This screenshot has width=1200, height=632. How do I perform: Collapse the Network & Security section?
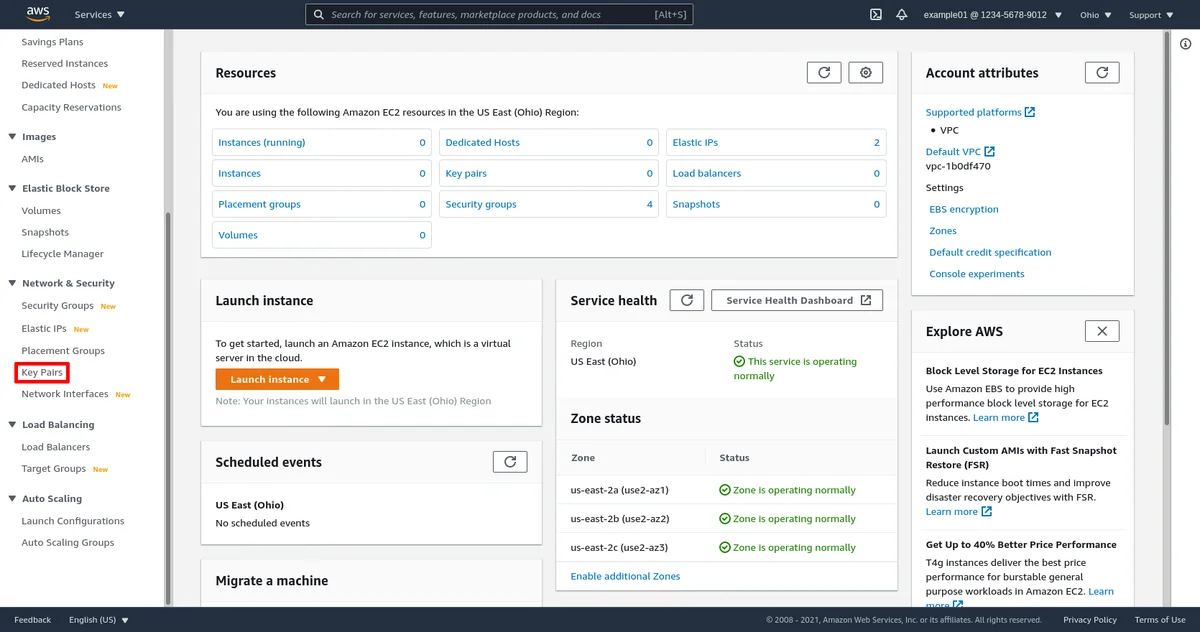click(13, 283)
